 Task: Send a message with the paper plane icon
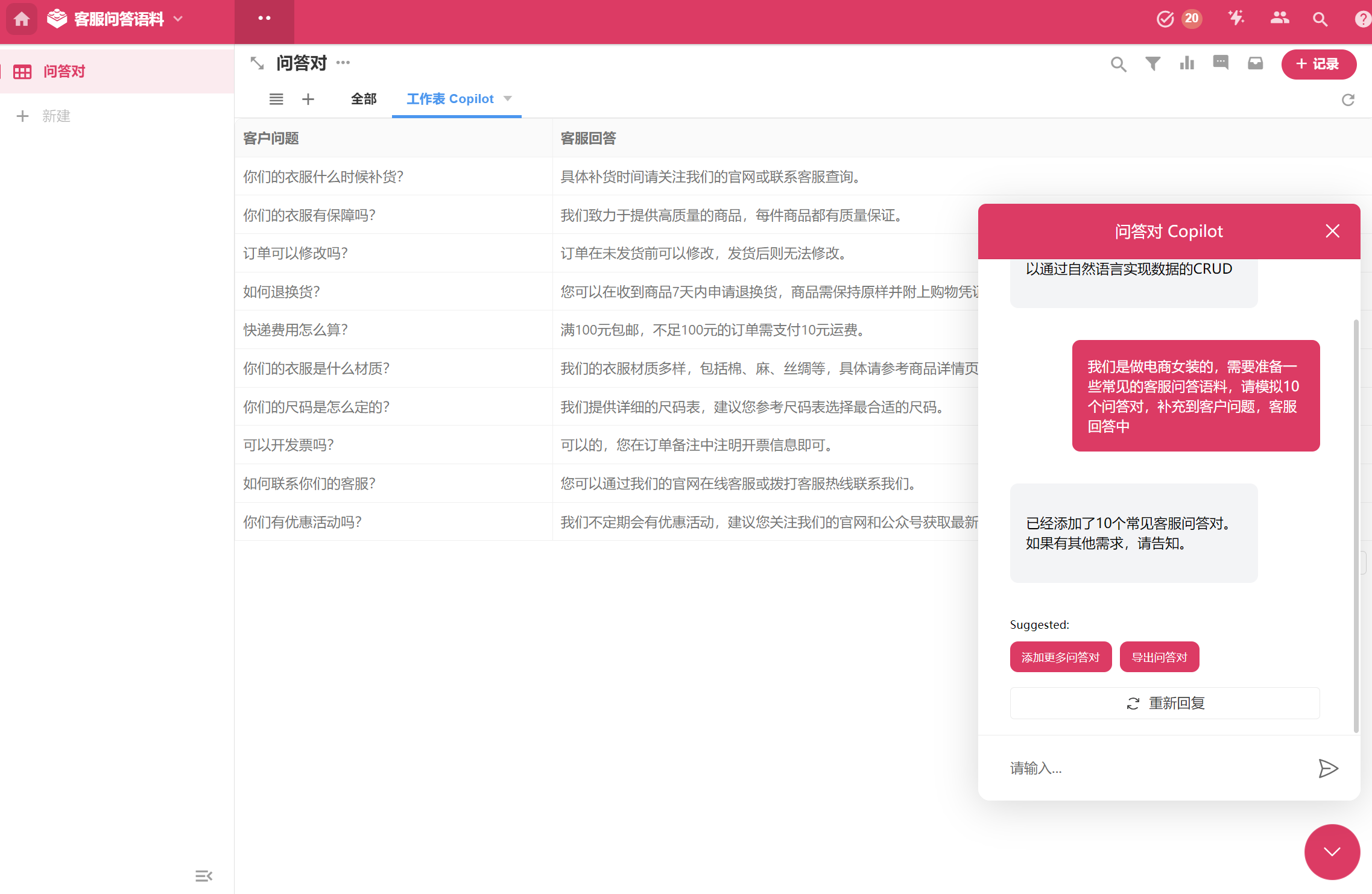tap(1329, 768)
